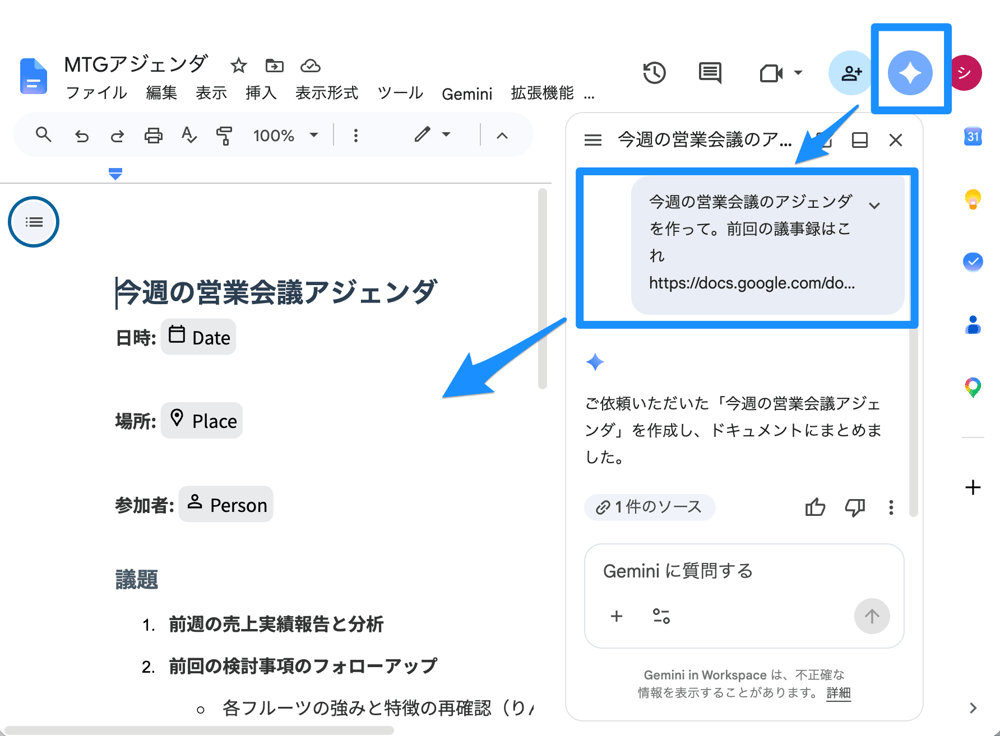The image size is (1000, 736).
Task: Open version history clock icon
Action: coord(654,73)
